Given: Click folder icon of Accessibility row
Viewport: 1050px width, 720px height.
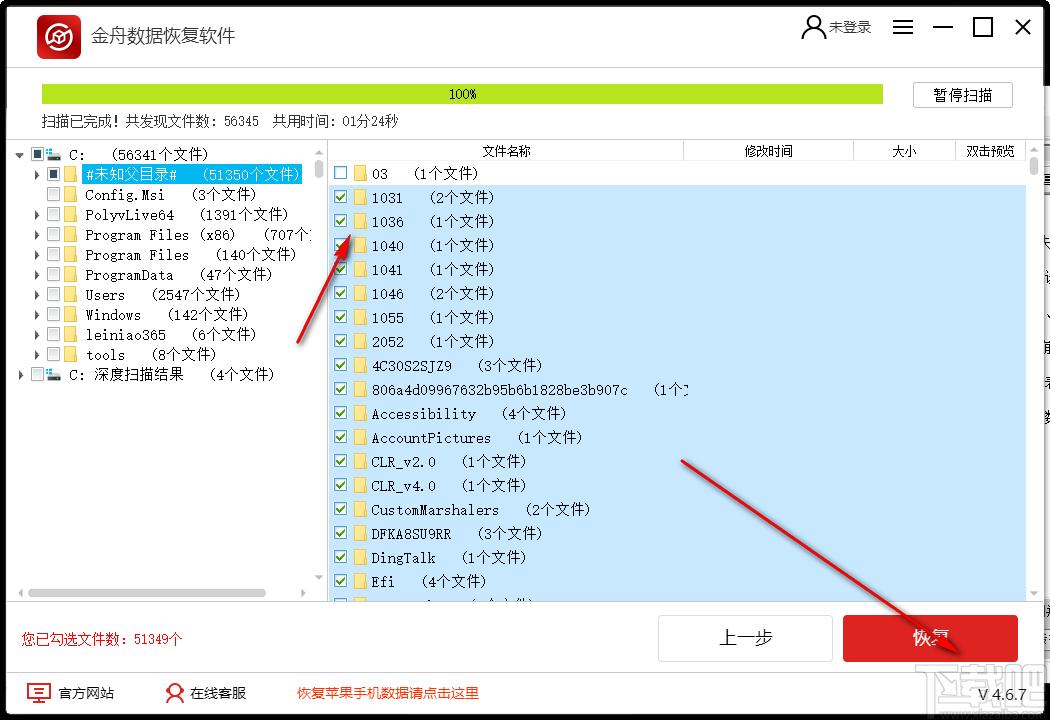Looking at the screenshot, I should pyautogui.click(x=360, y=413).
